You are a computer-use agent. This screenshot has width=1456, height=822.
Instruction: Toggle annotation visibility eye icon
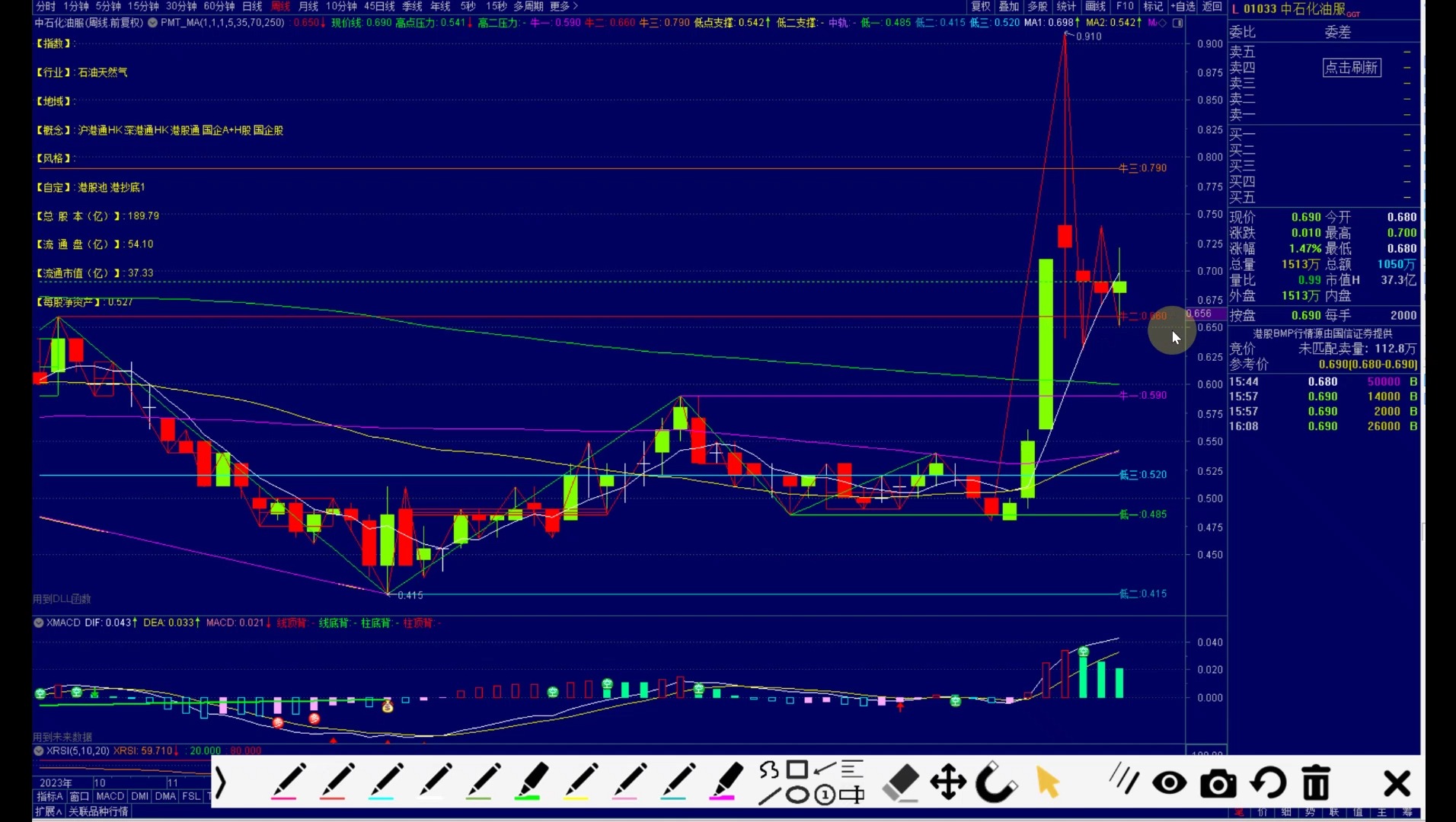(1170, 782)
